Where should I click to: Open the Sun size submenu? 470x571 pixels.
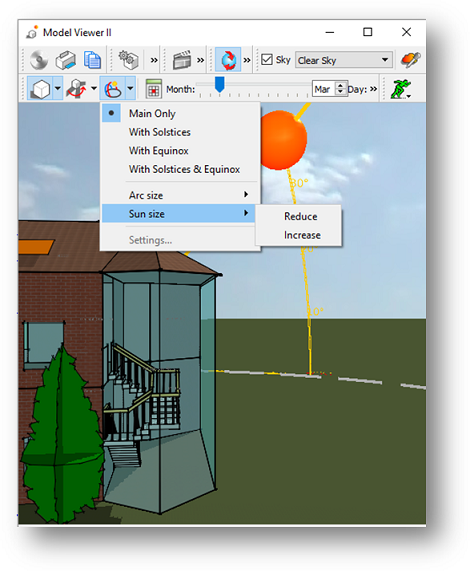click(178, 213)
